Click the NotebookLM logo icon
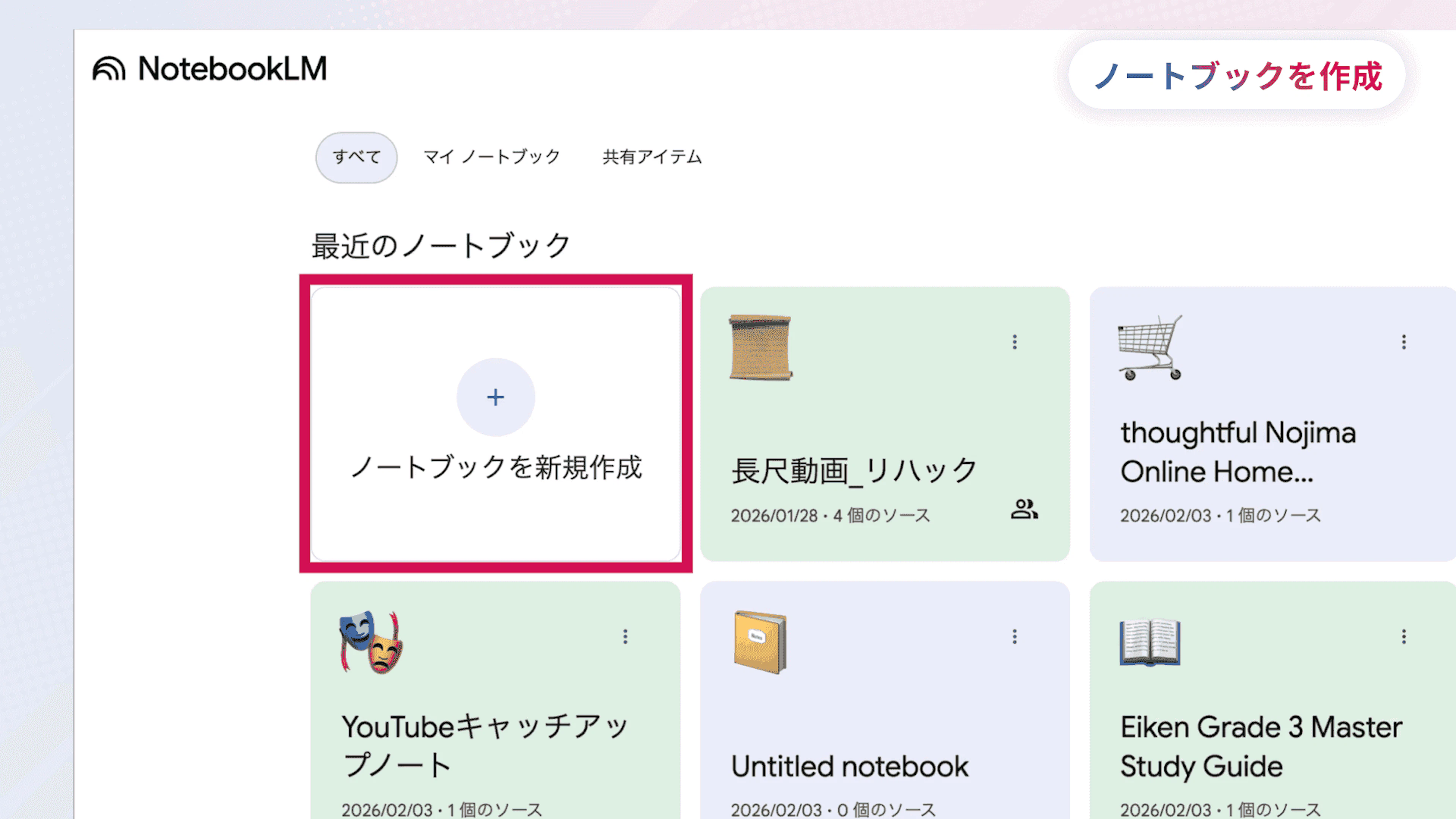Image resolution: width=1456 pixels, height=819 pixels. 108,69
